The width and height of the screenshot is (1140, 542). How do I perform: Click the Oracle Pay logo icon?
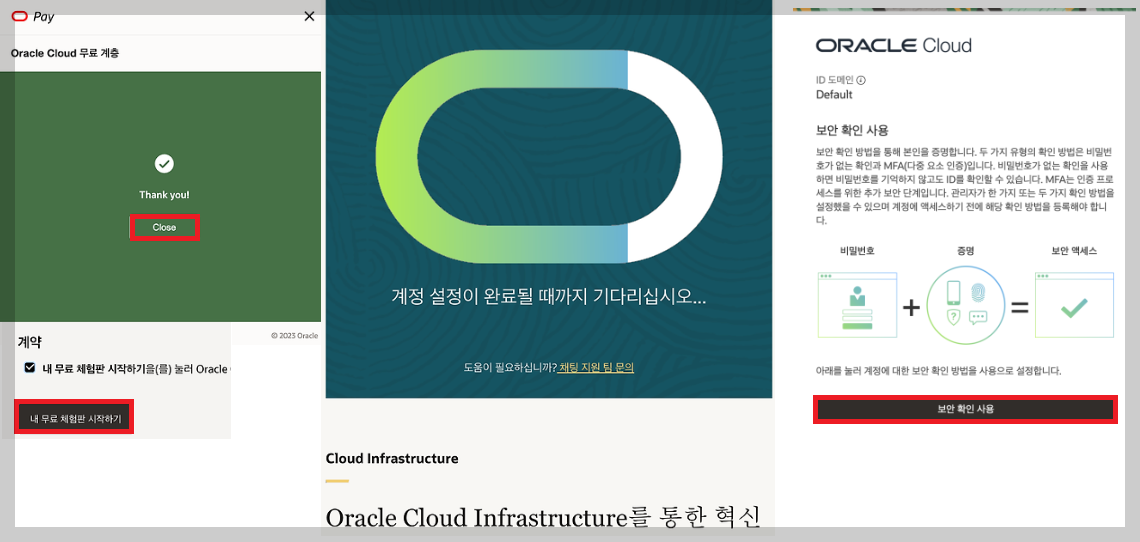pyautogui.click(x=20, y=16)
